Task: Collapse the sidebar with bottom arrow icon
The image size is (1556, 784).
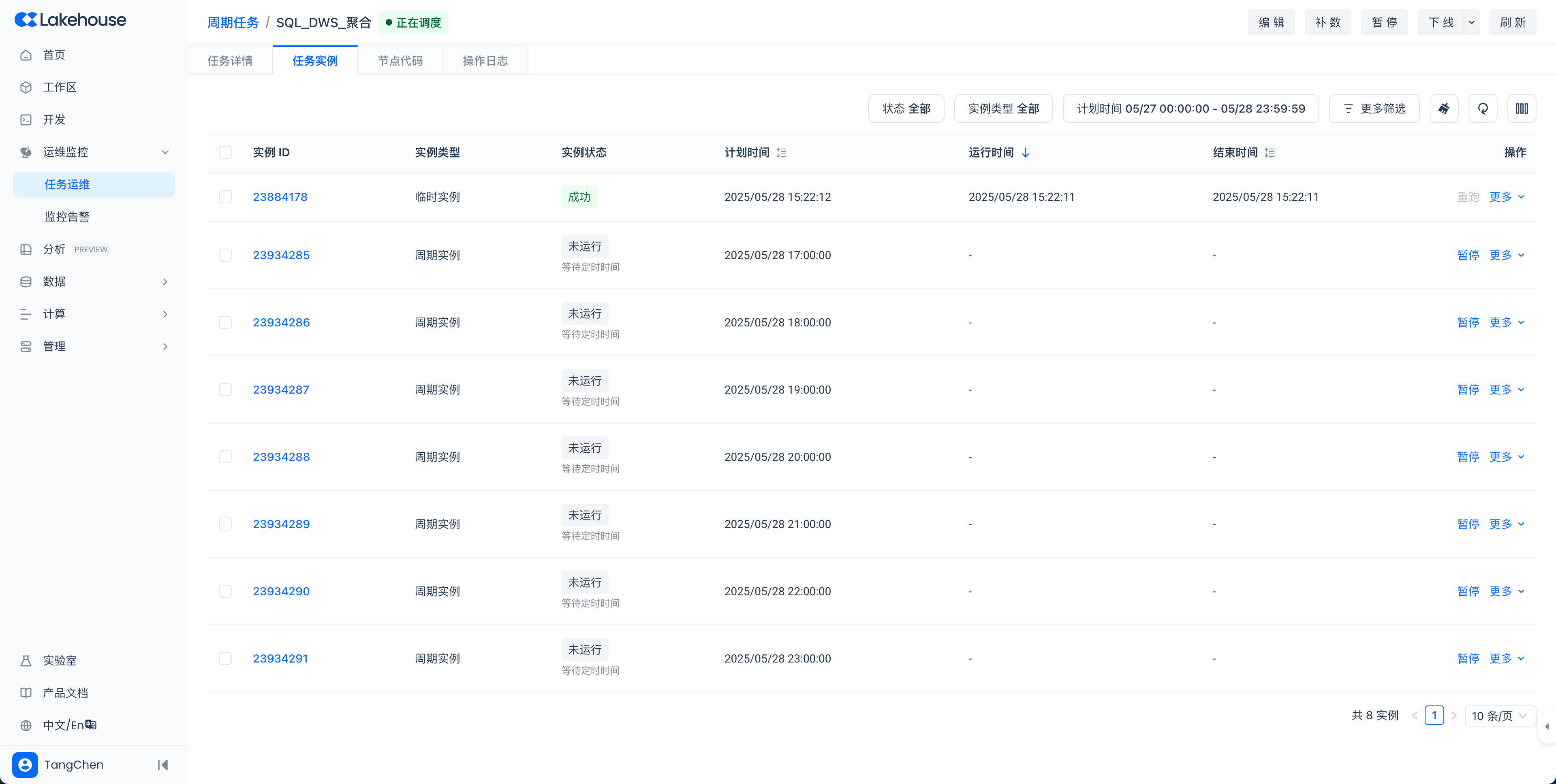Action: (x=162, y=765)
